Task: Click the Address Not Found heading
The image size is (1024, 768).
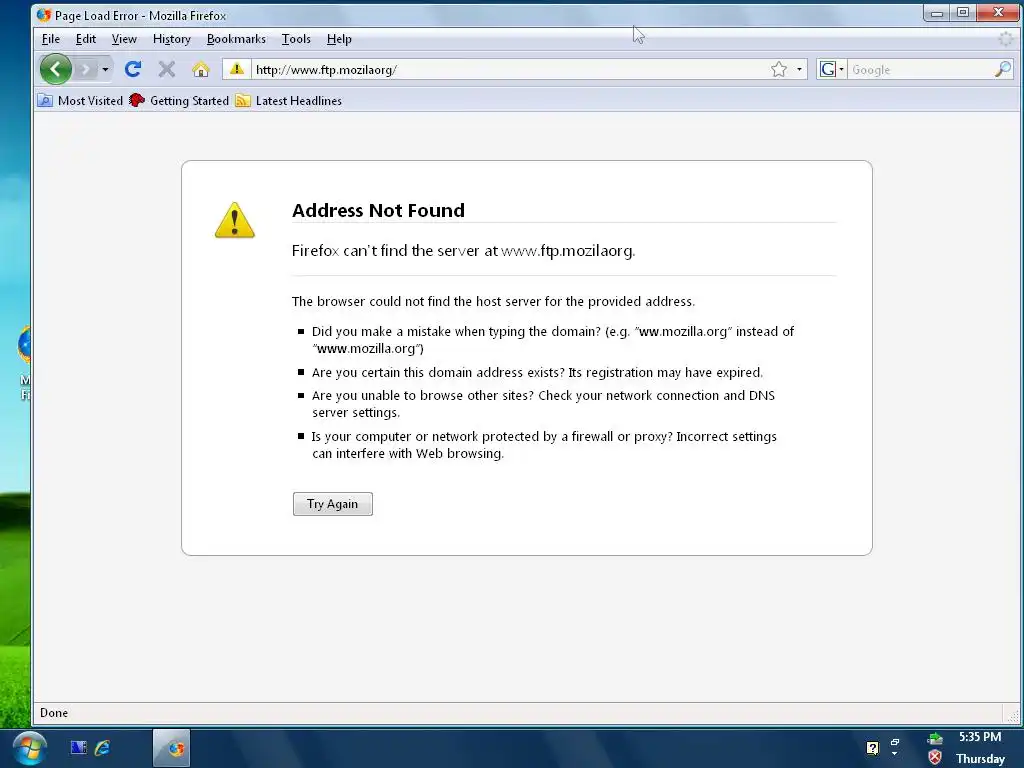Action: click(378, 210)
